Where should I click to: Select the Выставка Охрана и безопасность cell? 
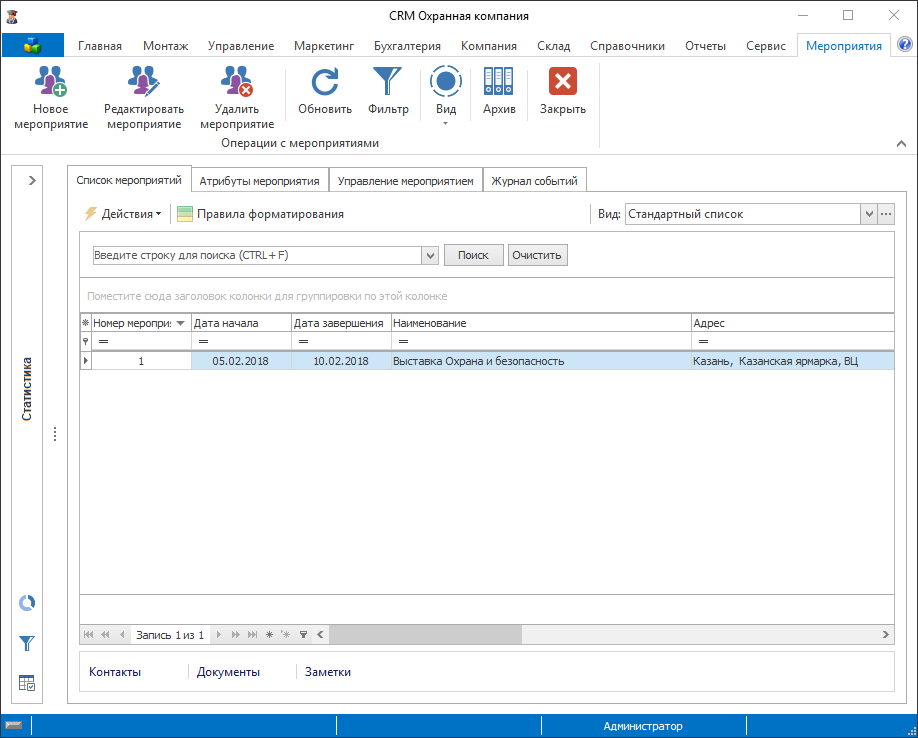click(x=541, y=361)
